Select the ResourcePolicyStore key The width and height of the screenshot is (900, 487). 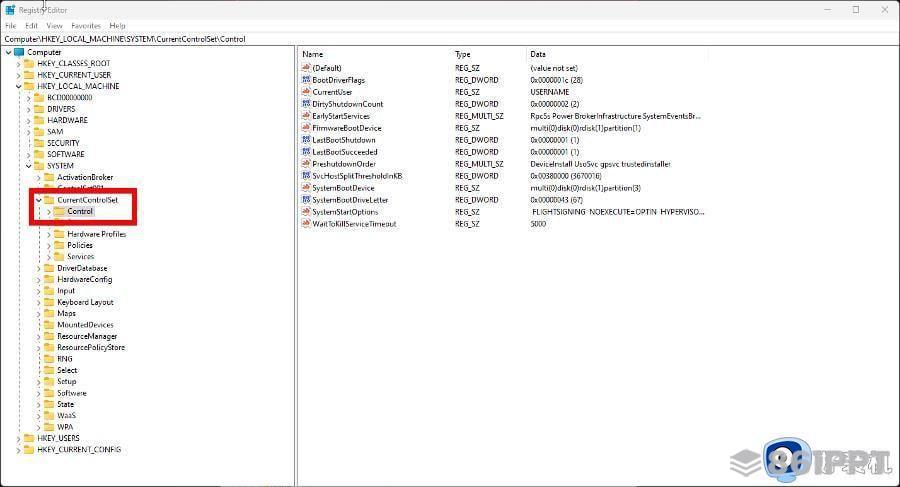coord(91,347)
